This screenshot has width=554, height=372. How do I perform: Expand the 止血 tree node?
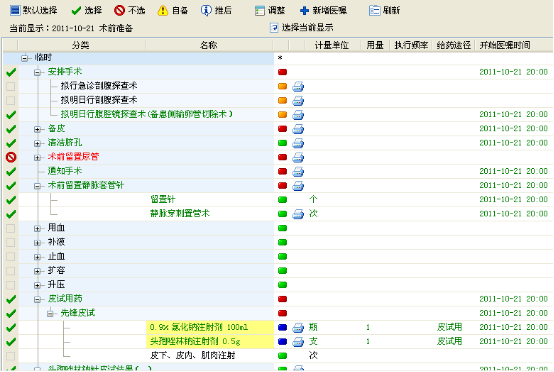(x=37, y=257)
